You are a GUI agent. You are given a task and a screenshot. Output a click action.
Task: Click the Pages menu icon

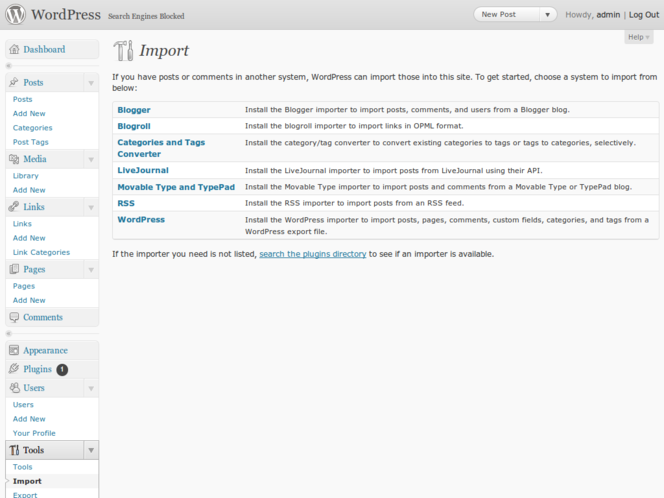point(14,270)
